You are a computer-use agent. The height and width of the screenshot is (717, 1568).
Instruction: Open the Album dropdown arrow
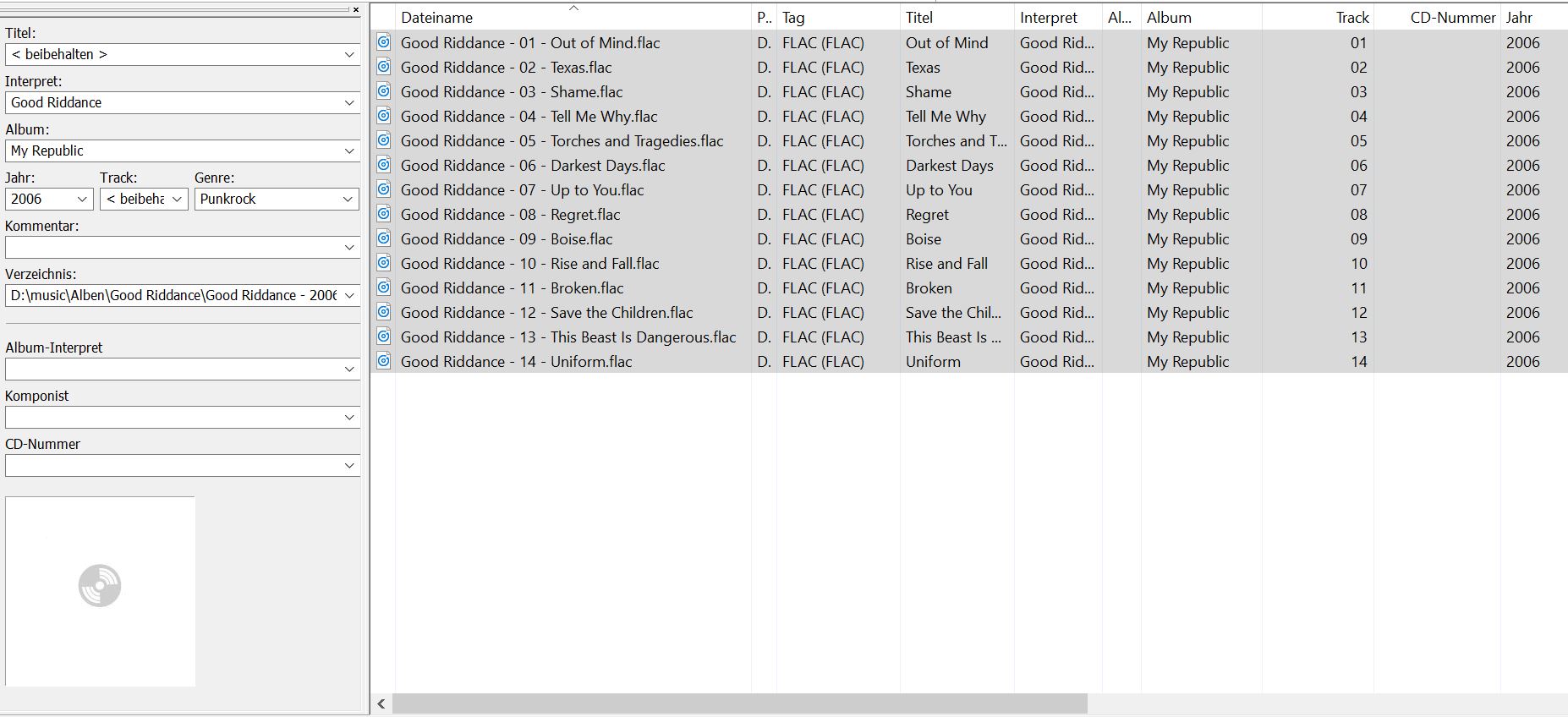pos(349,151)
